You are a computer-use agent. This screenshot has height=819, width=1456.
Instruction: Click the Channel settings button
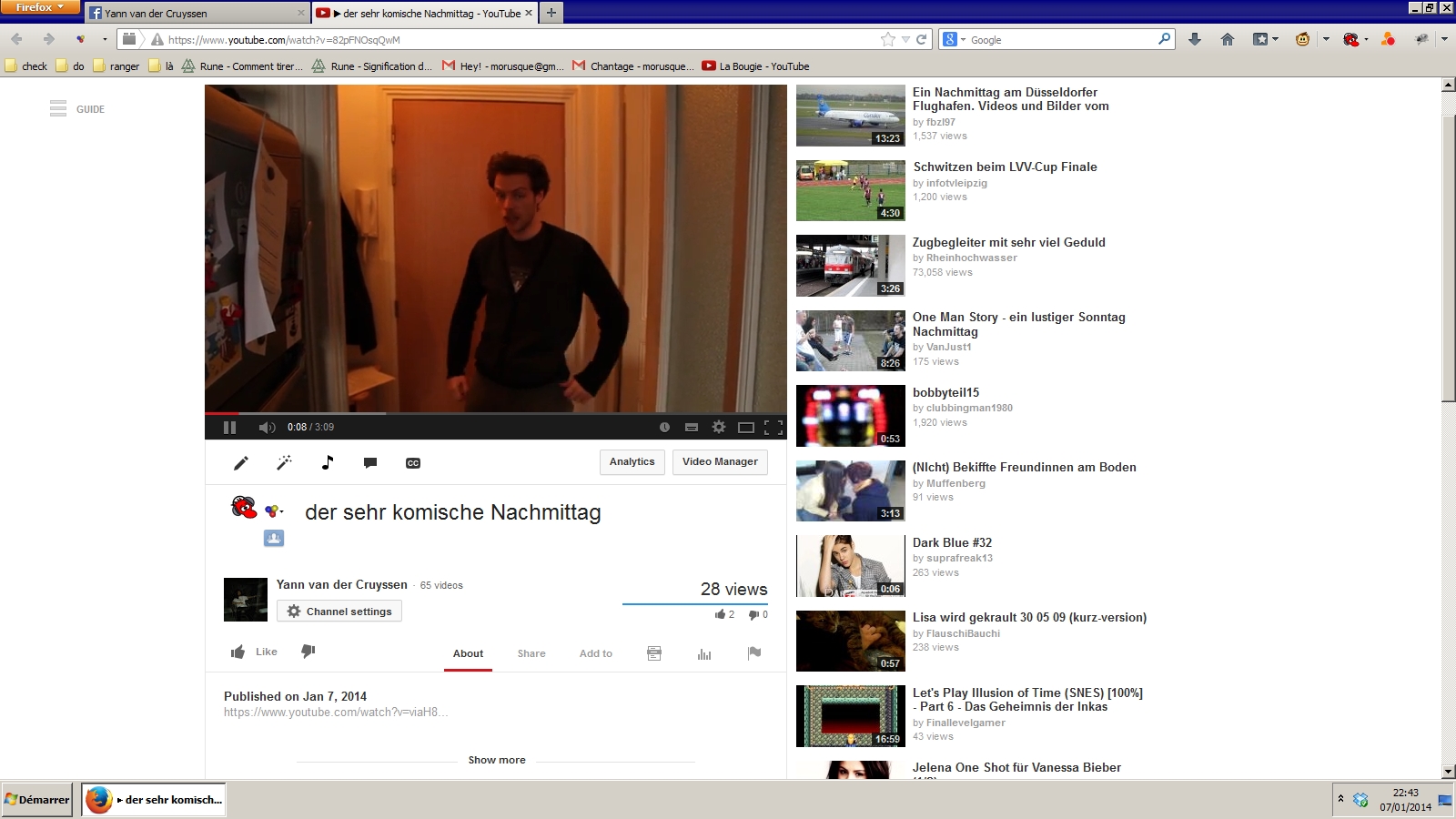pyautogui.click(x=339, y=612)
